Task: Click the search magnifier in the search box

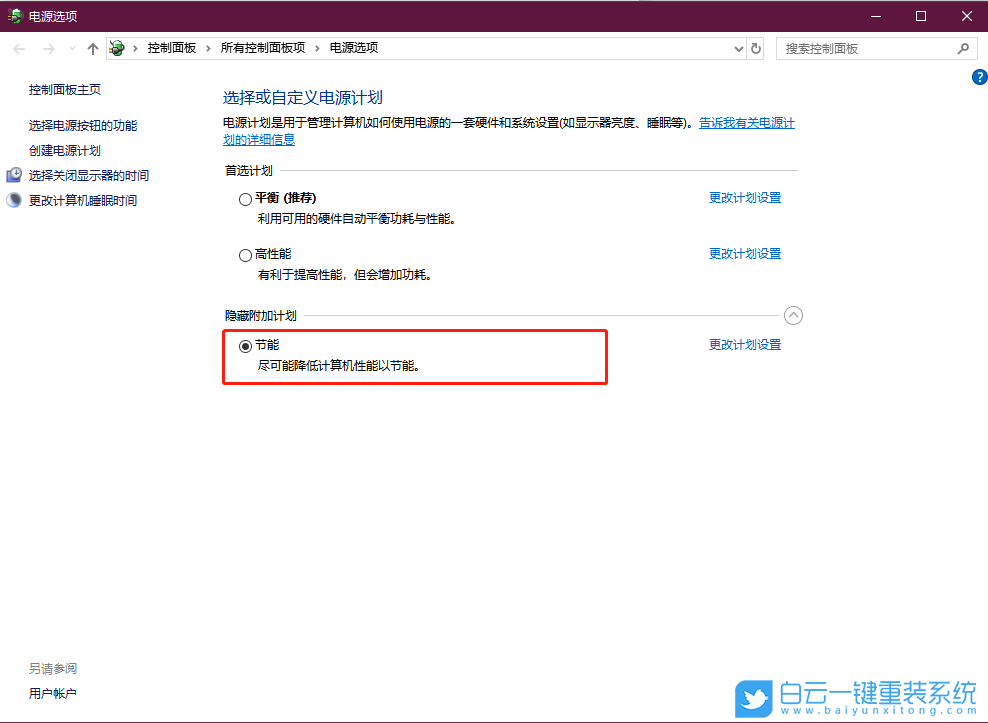Action: [962, 47]
